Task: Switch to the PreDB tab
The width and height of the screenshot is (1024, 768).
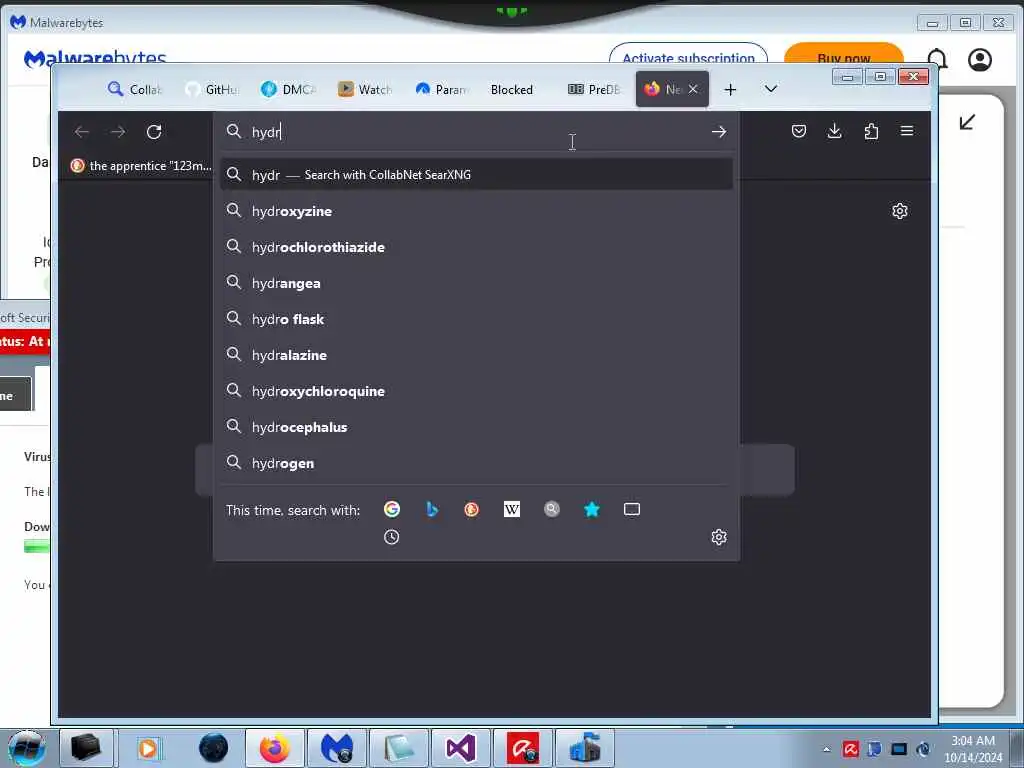Action: [594, 89]
